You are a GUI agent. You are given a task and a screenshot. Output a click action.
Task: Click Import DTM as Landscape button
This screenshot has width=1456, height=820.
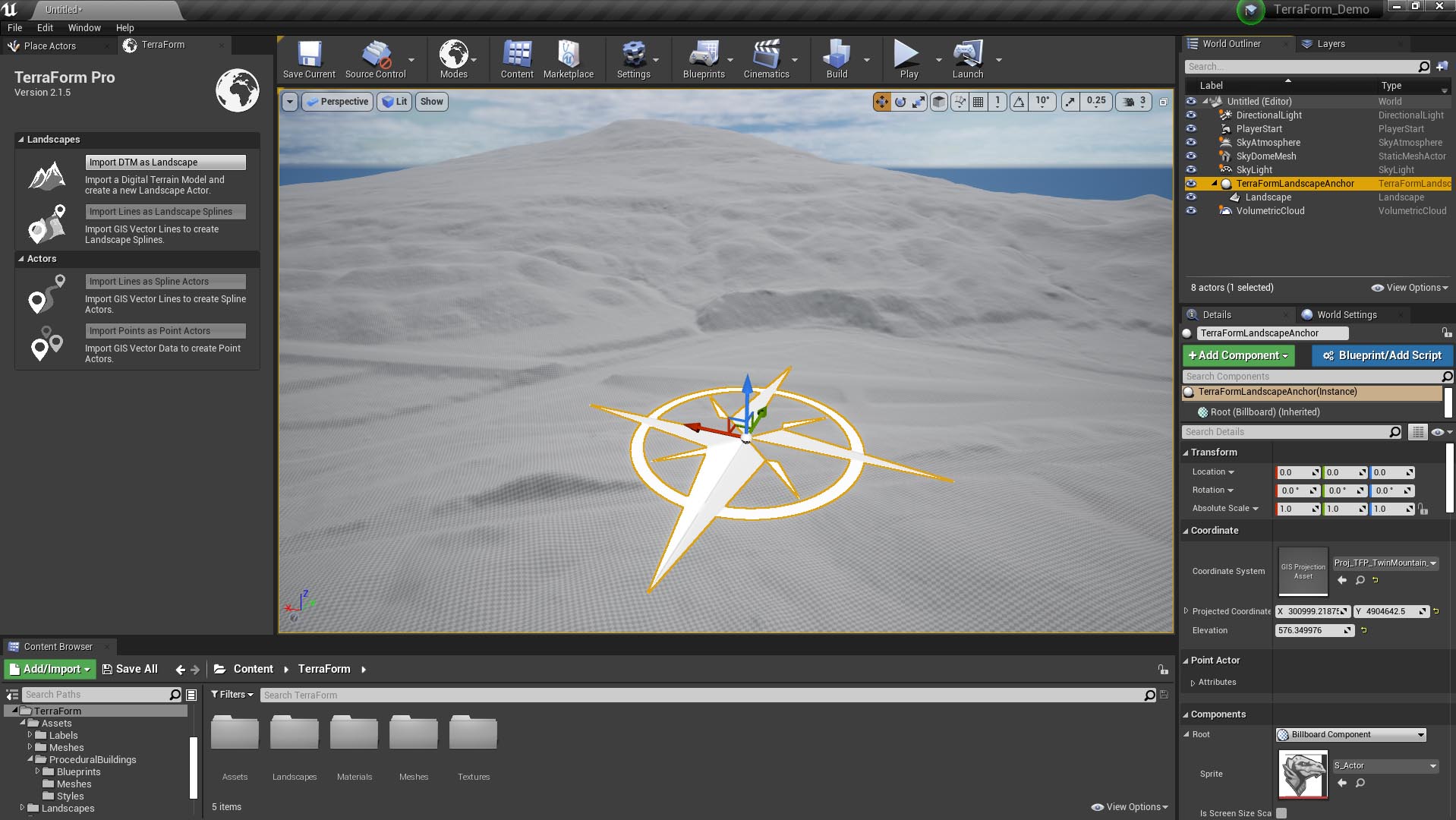pyautogui.click(x=165, y=162)
